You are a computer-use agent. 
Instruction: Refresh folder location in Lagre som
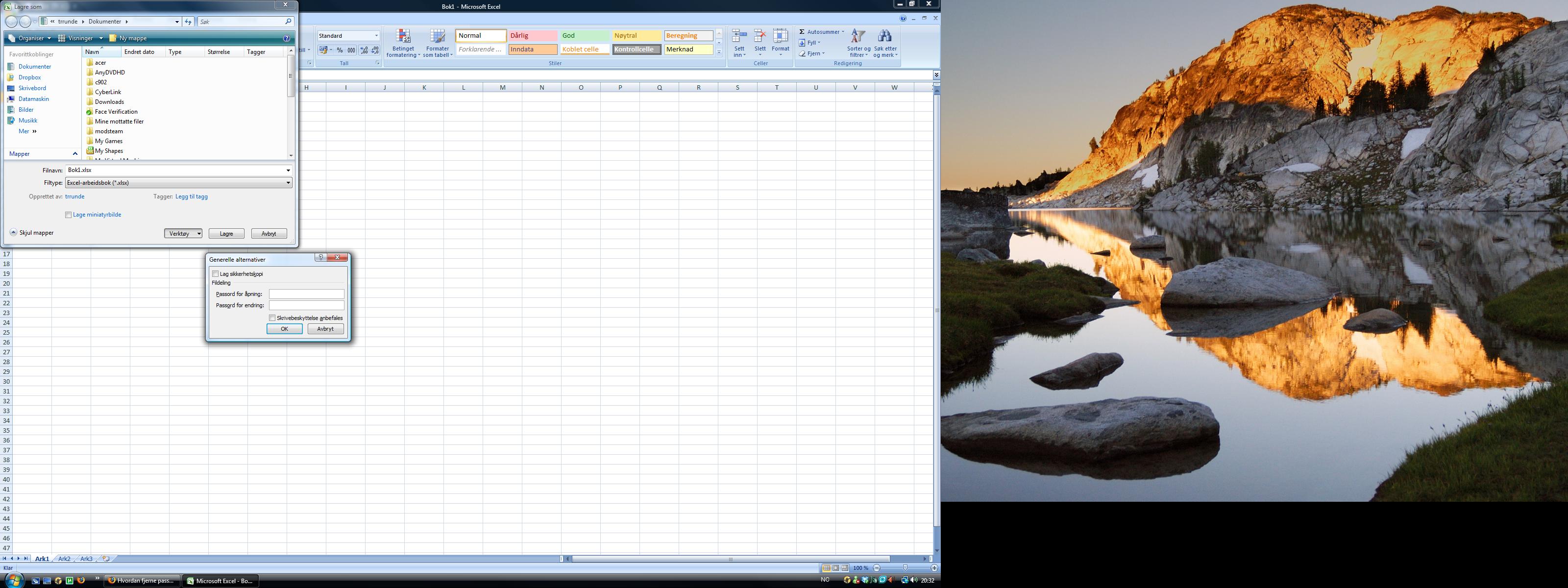pyautogui.click(x=188, y=21)
